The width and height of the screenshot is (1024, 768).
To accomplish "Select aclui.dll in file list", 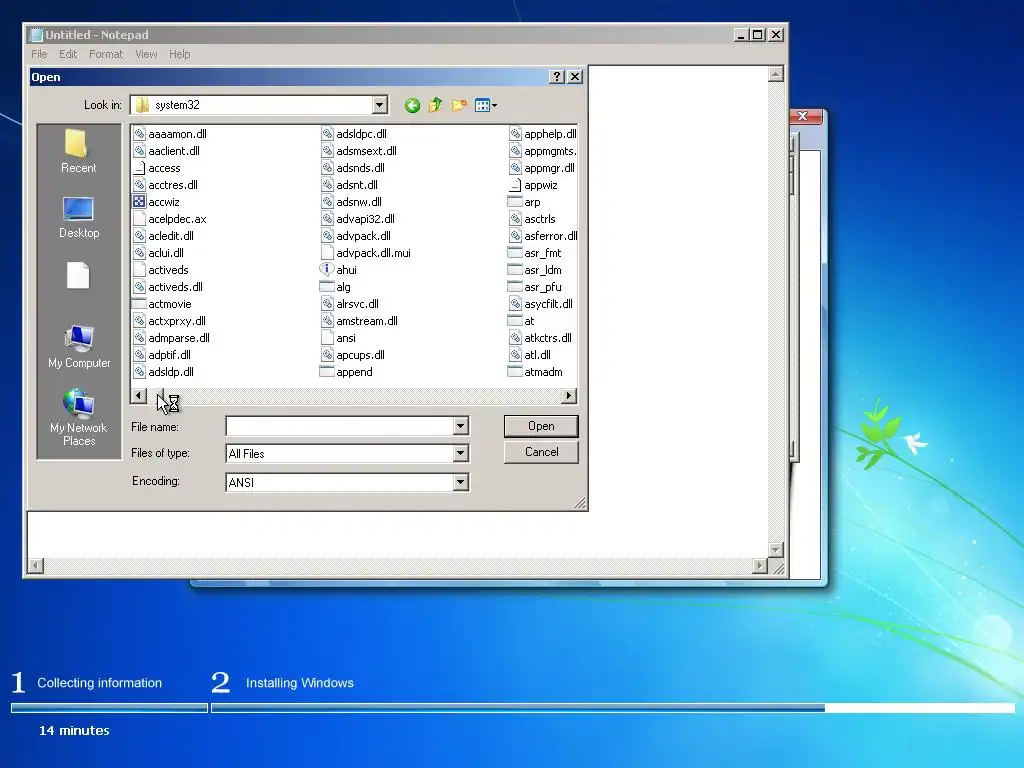I will [x=159, y=253].
